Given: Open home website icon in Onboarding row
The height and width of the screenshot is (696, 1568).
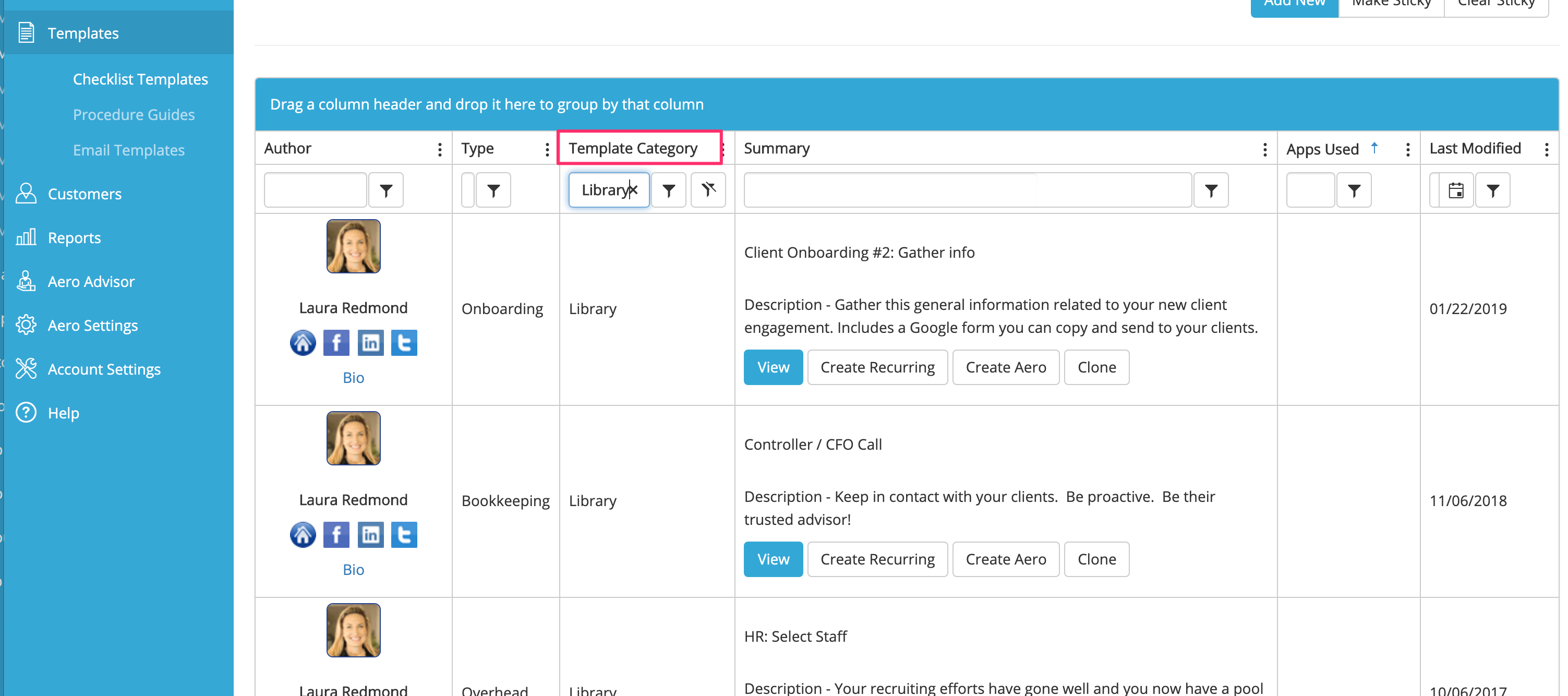Looking at the screenshot, I should (303, 343).
